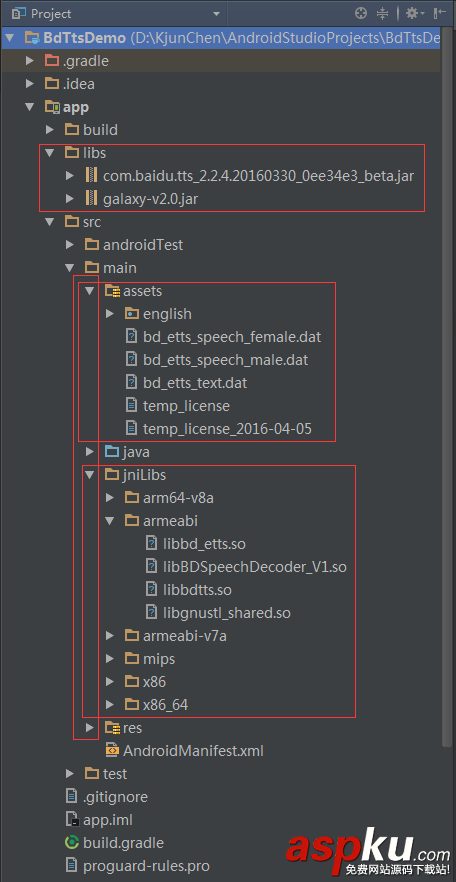Click the blue java source folder icon
Viewport: 456px width, 882px height.
[112, 452]
